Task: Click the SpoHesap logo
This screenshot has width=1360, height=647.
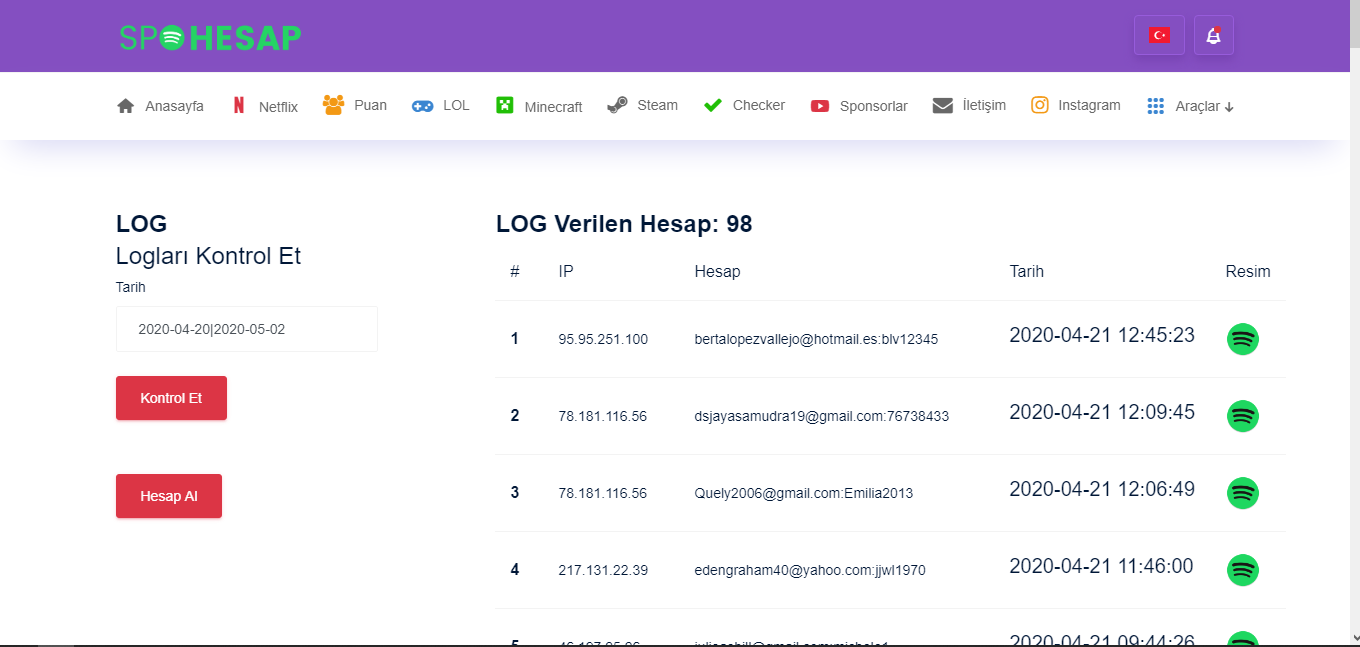Action: tap(210, 37)
